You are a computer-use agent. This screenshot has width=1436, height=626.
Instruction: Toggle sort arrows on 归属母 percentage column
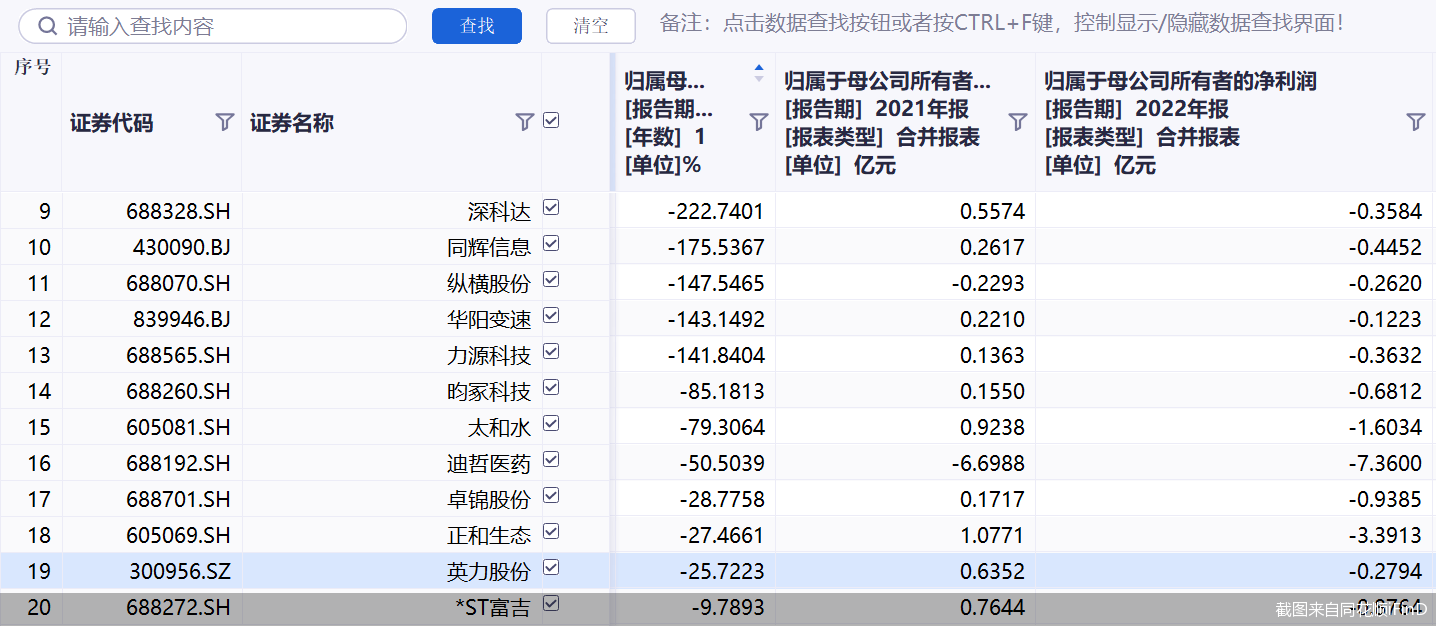tap(758, 73)
